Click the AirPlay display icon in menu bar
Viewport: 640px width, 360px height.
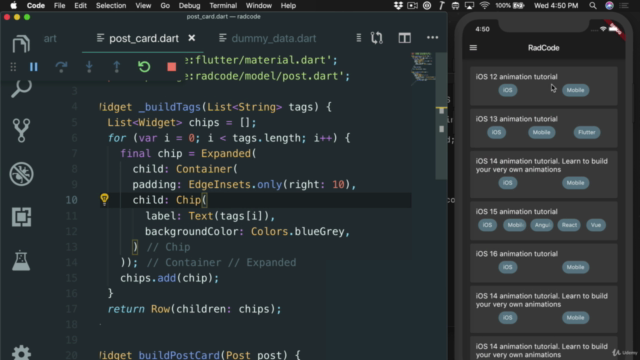469,6
